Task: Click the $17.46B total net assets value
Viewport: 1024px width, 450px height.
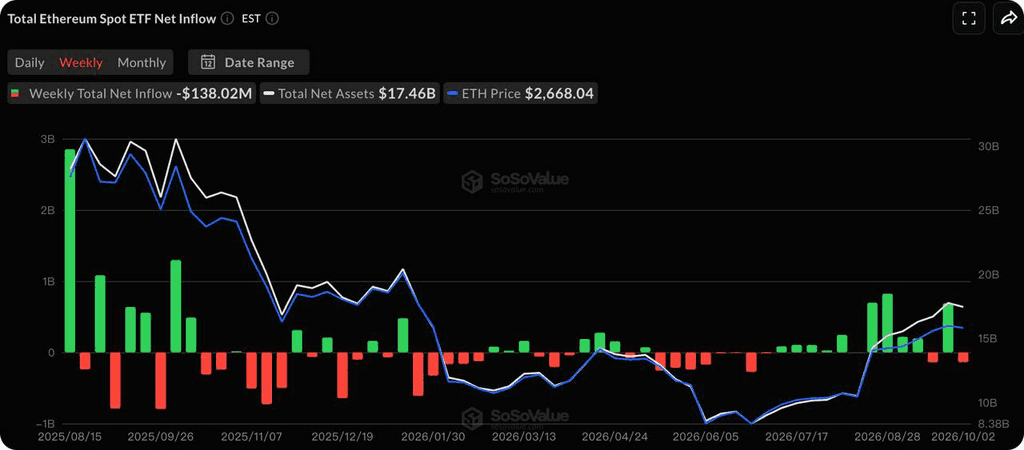Action: (x=407, y=93)
